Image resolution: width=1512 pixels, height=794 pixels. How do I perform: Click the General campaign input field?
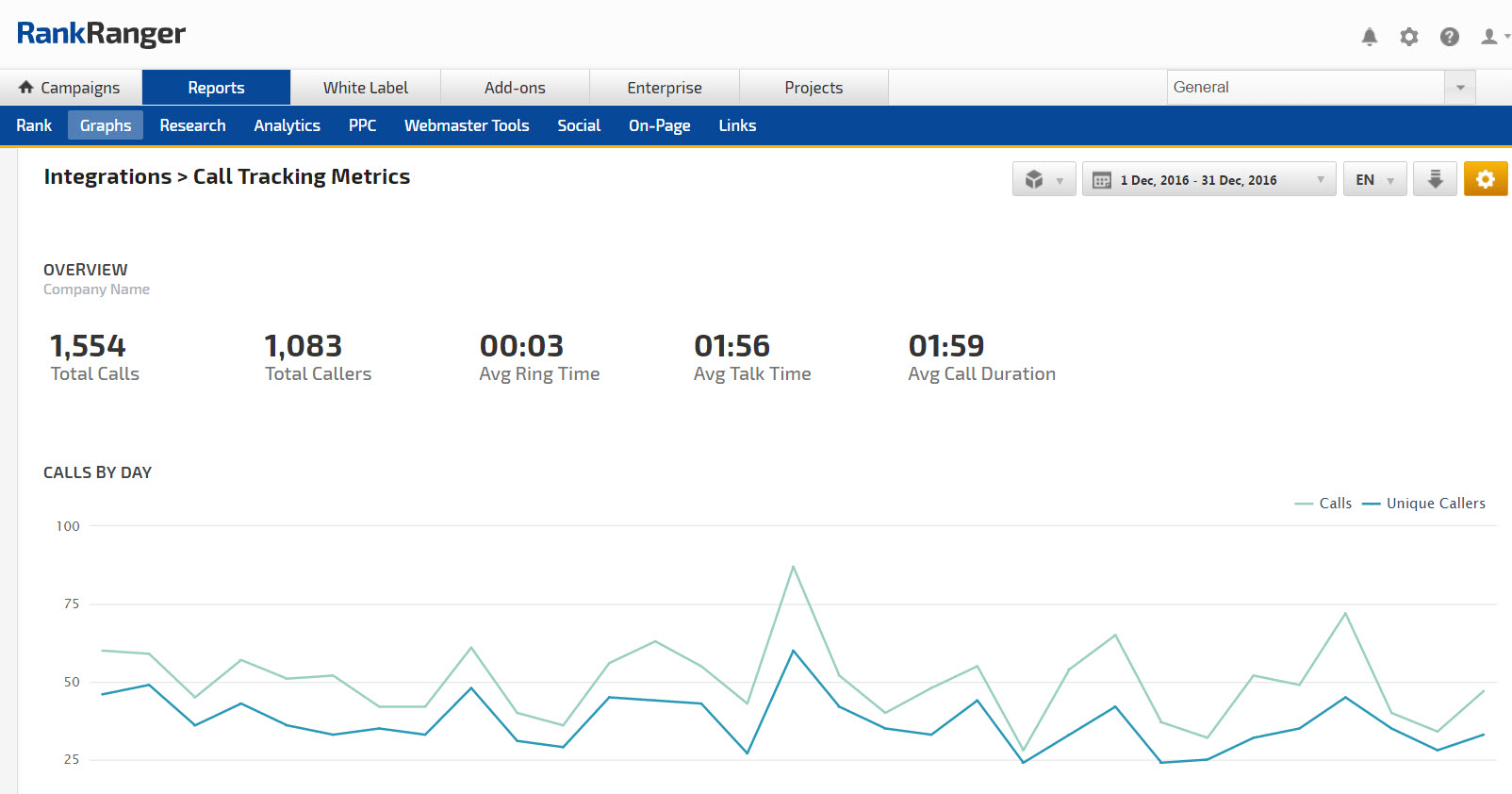1305,88
